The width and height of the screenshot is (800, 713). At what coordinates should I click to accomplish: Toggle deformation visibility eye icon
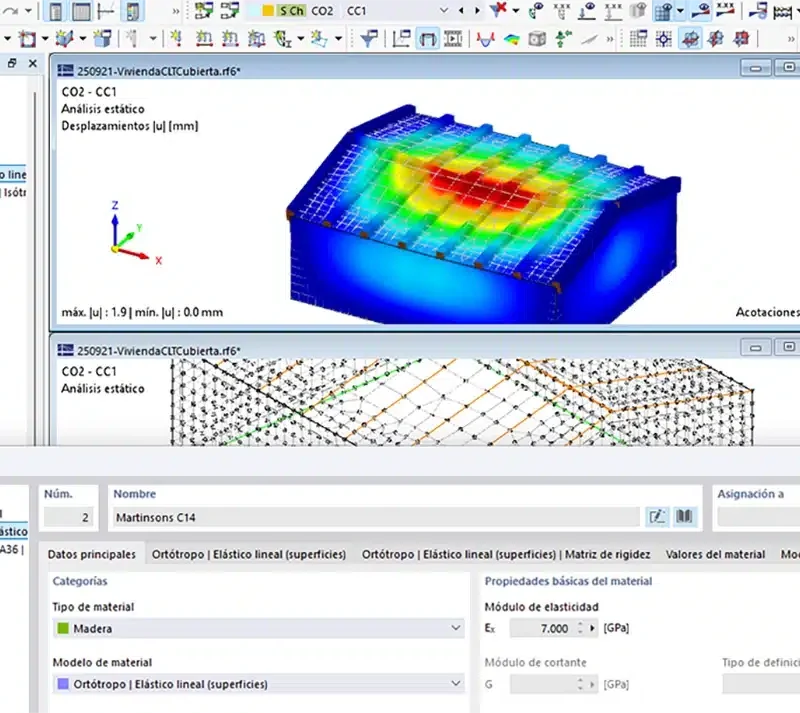tap(701, 11)
